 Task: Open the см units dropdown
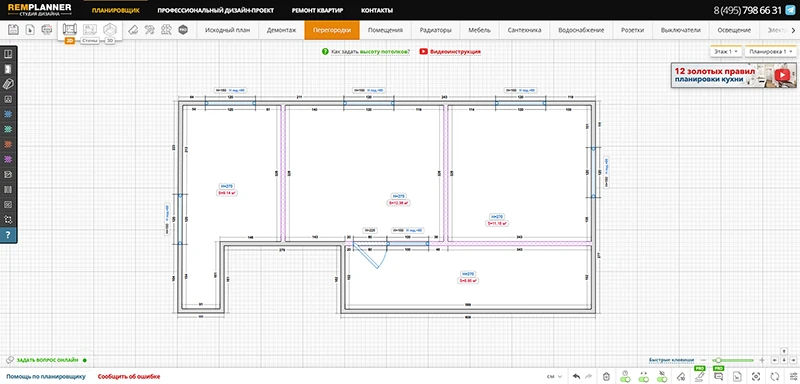click(554, 376)
